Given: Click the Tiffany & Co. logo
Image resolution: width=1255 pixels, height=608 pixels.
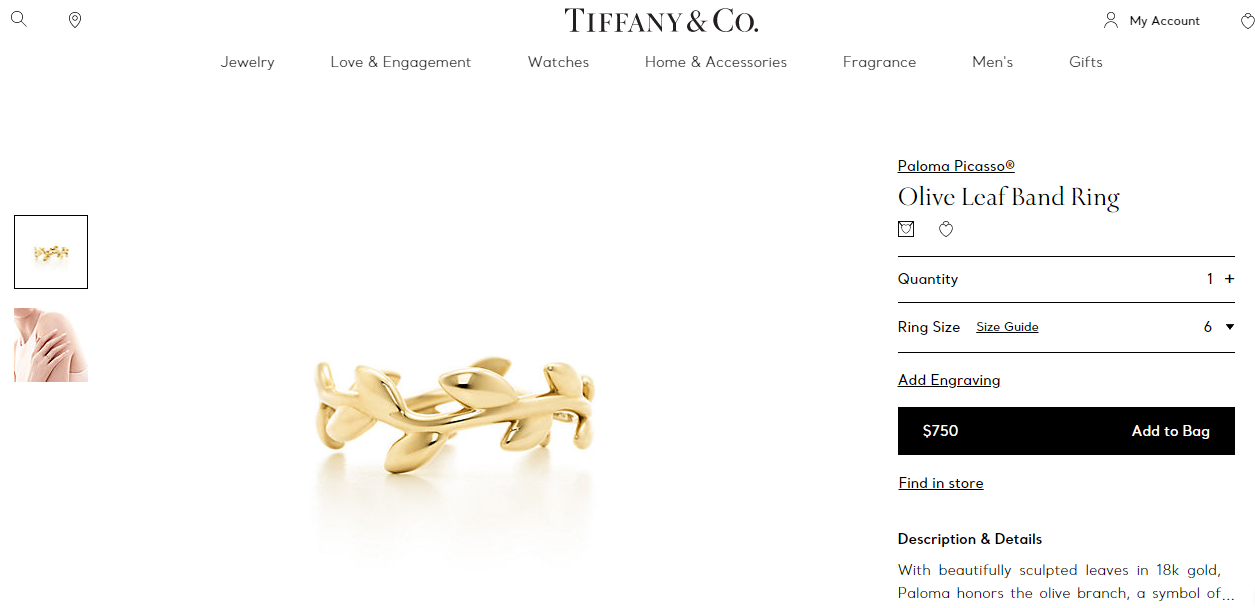Looking at the screenshot, I should click(x=661, y=20).
